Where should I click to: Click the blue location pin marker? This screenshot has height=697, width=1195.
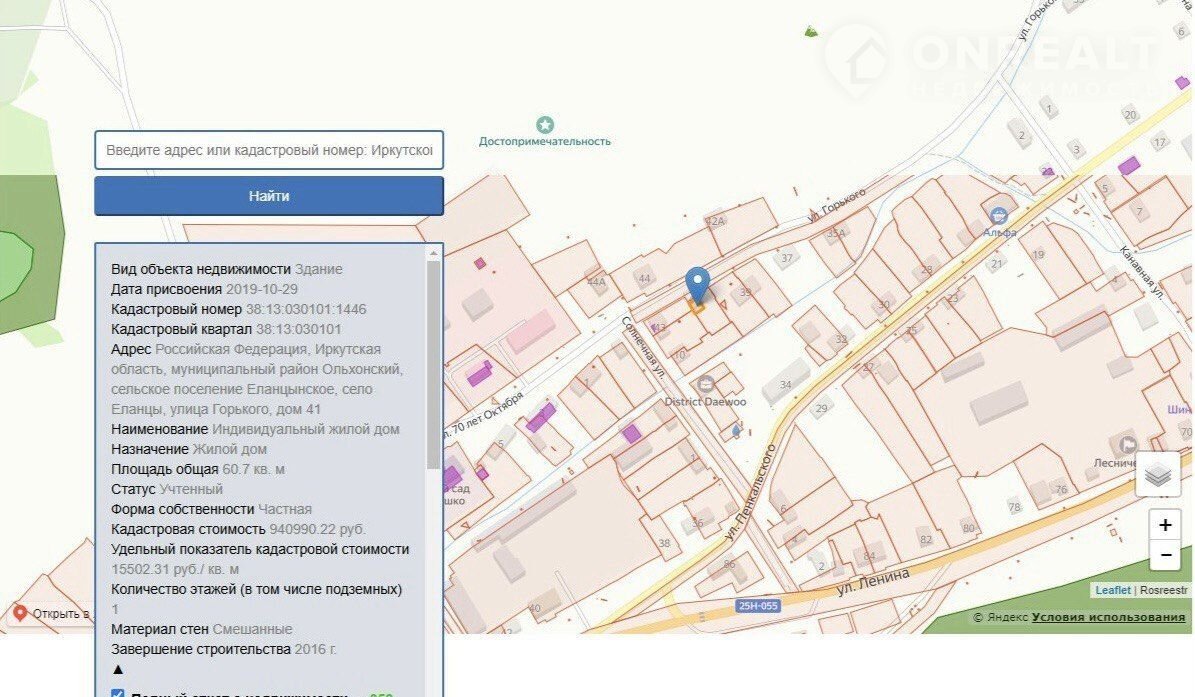click(x=699, y=284)
